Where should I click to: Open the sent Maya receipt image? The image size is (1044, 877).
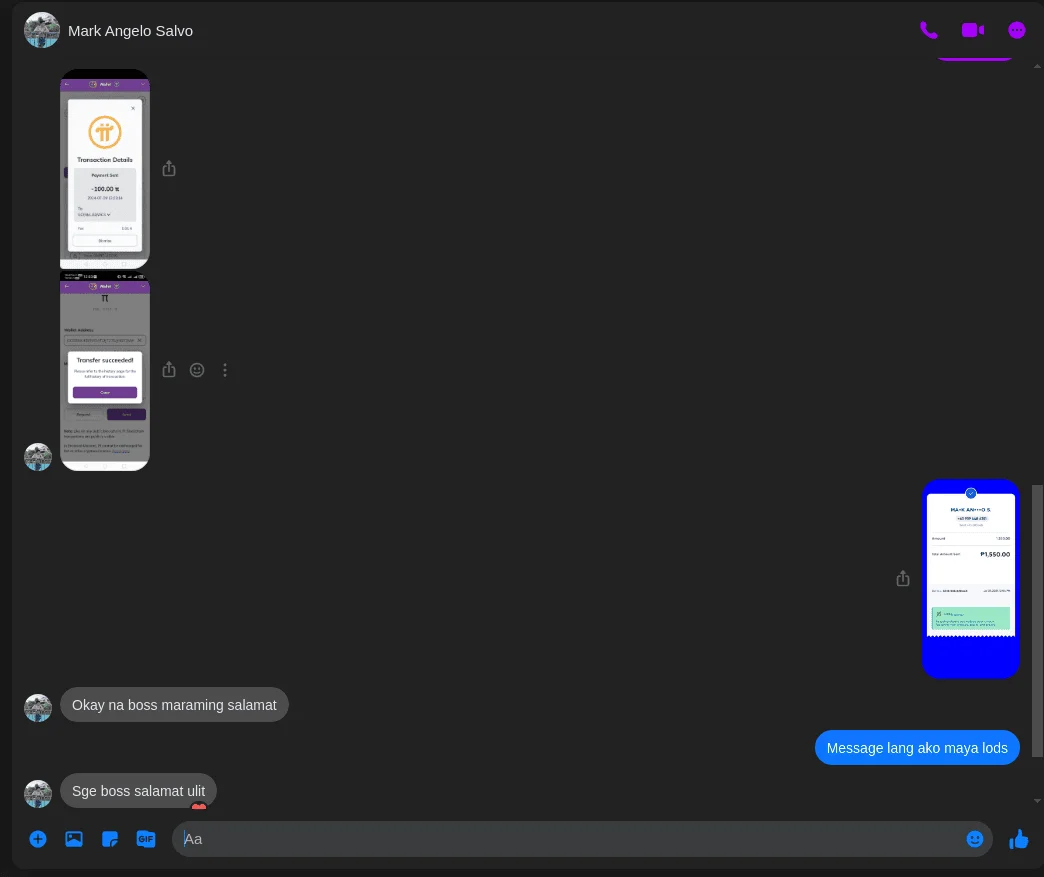pyautogui.click(x=971, y=579)
